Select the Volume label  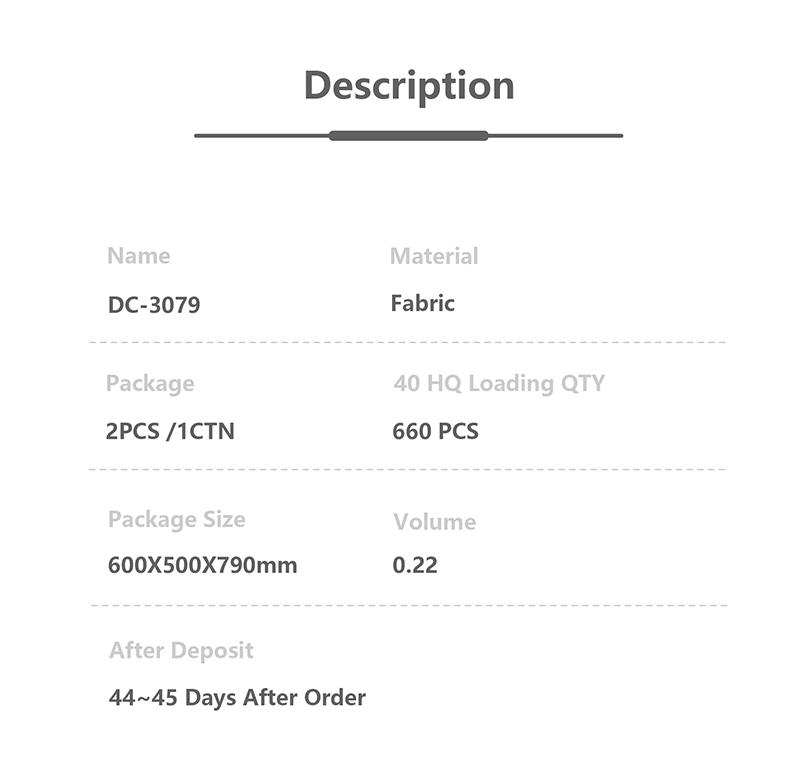pyautogui.click(x=434, y=522)
